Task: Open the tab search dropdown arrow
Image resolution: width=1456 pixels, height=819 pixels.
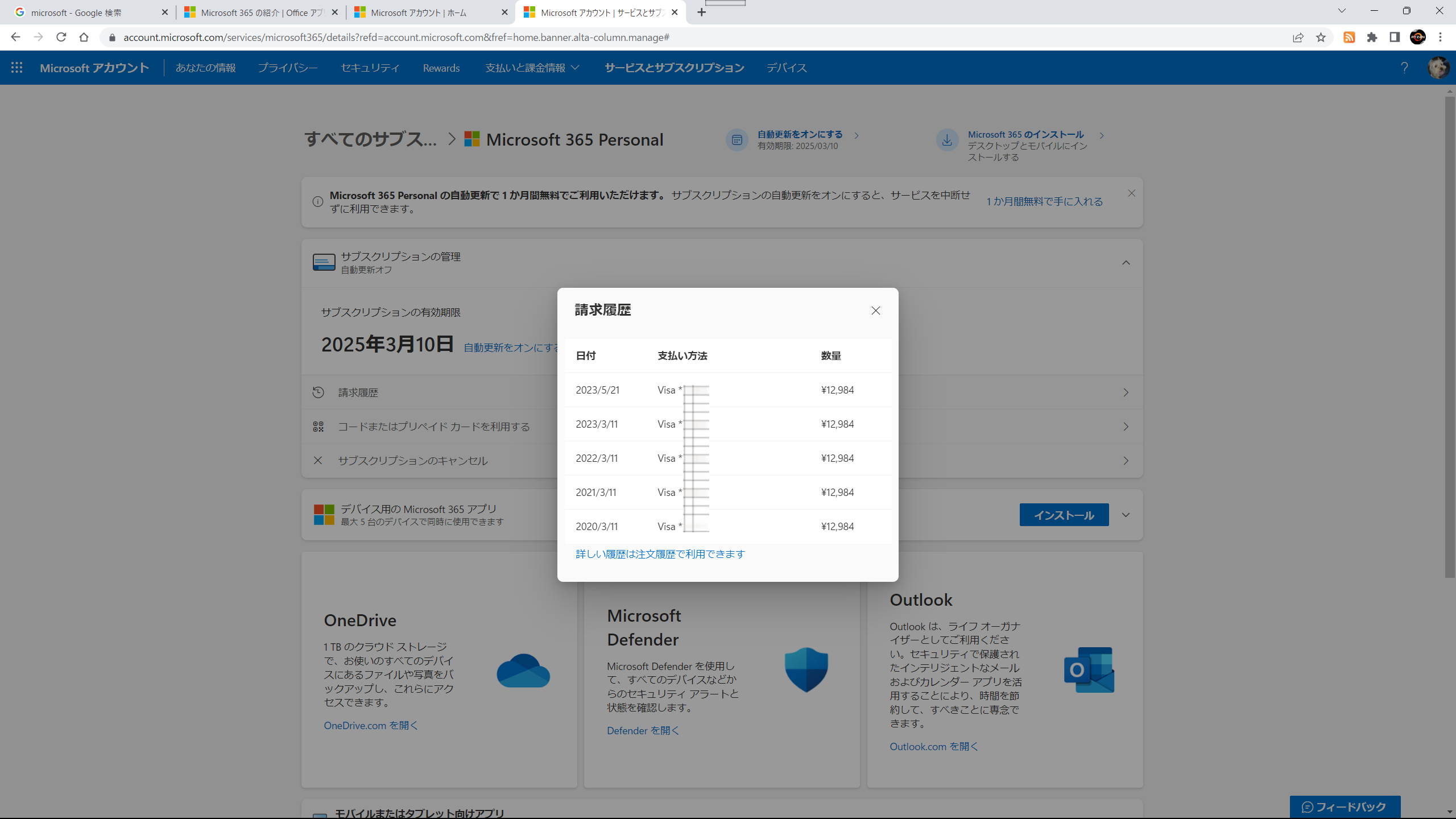Action: point(1342,11)
